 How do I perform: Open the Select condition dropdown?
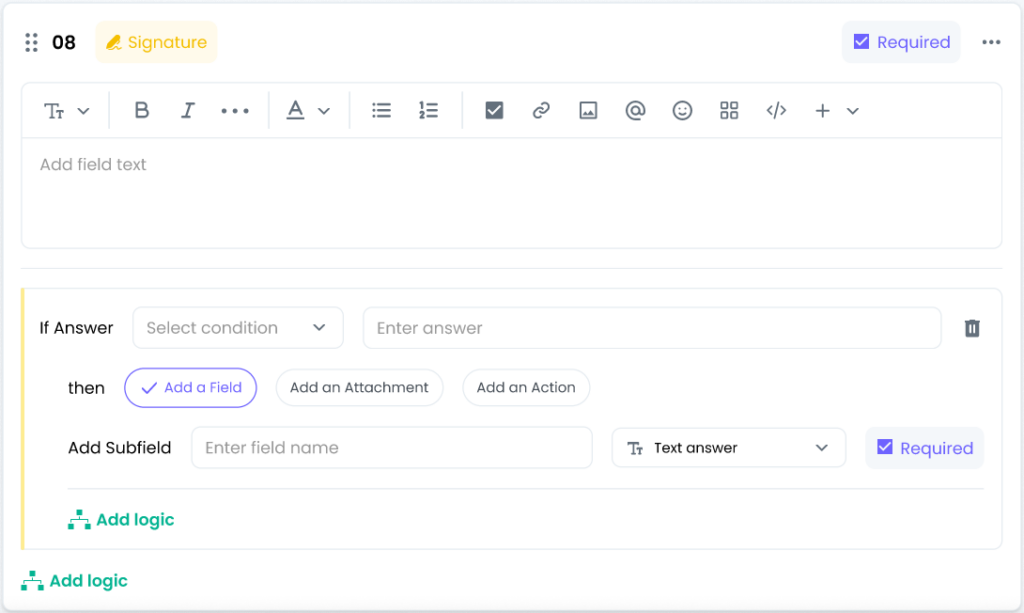(237, 328)
